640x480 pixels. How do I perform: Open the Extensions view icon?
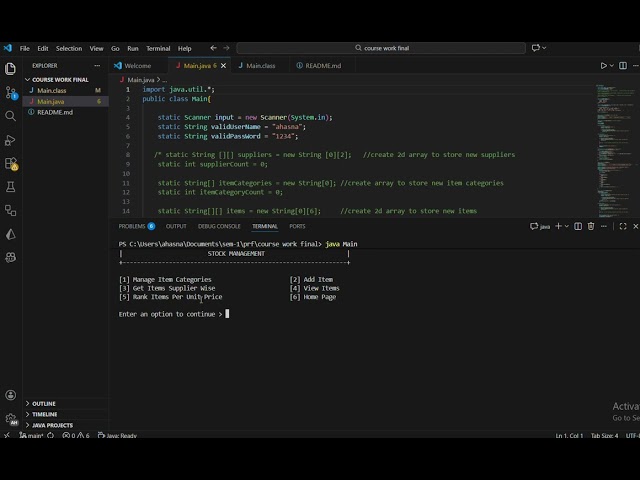click(x=11, y=163)
